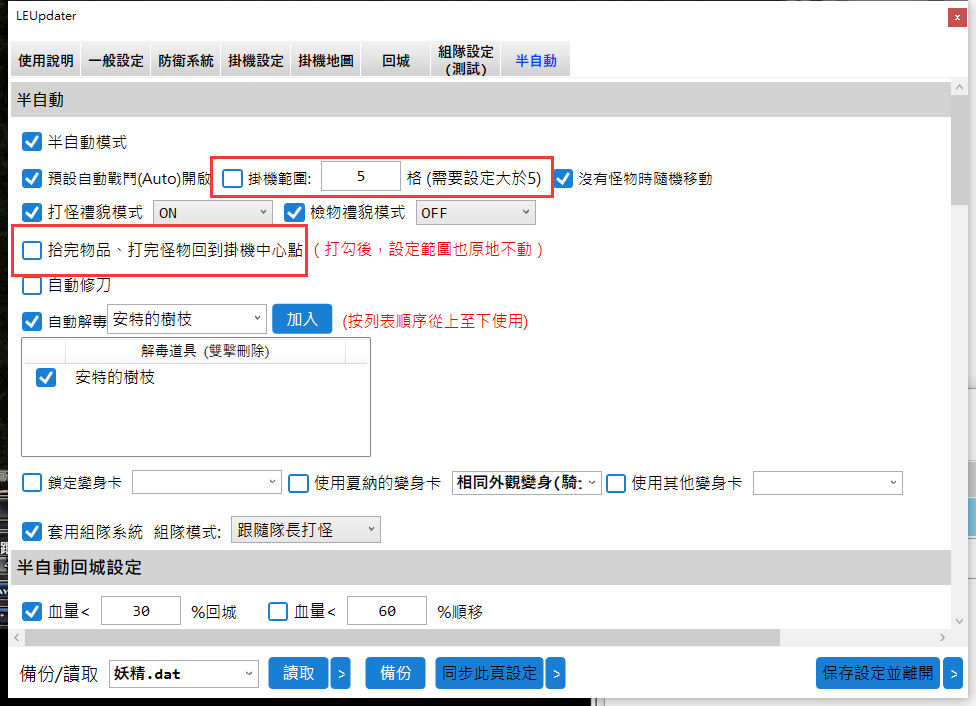The image size is (976, 706).
Task: Click the 讀取 button
Action: (298, 673)
